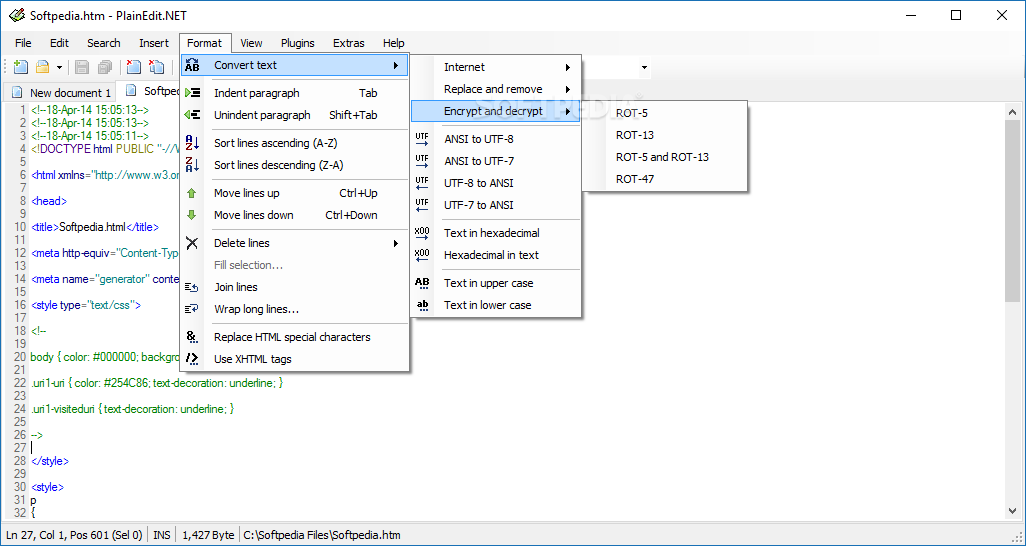Click the UTF-7 to ANSI icon
Image resolution: width=1026 pixels, height=546 pixels.
422,205
